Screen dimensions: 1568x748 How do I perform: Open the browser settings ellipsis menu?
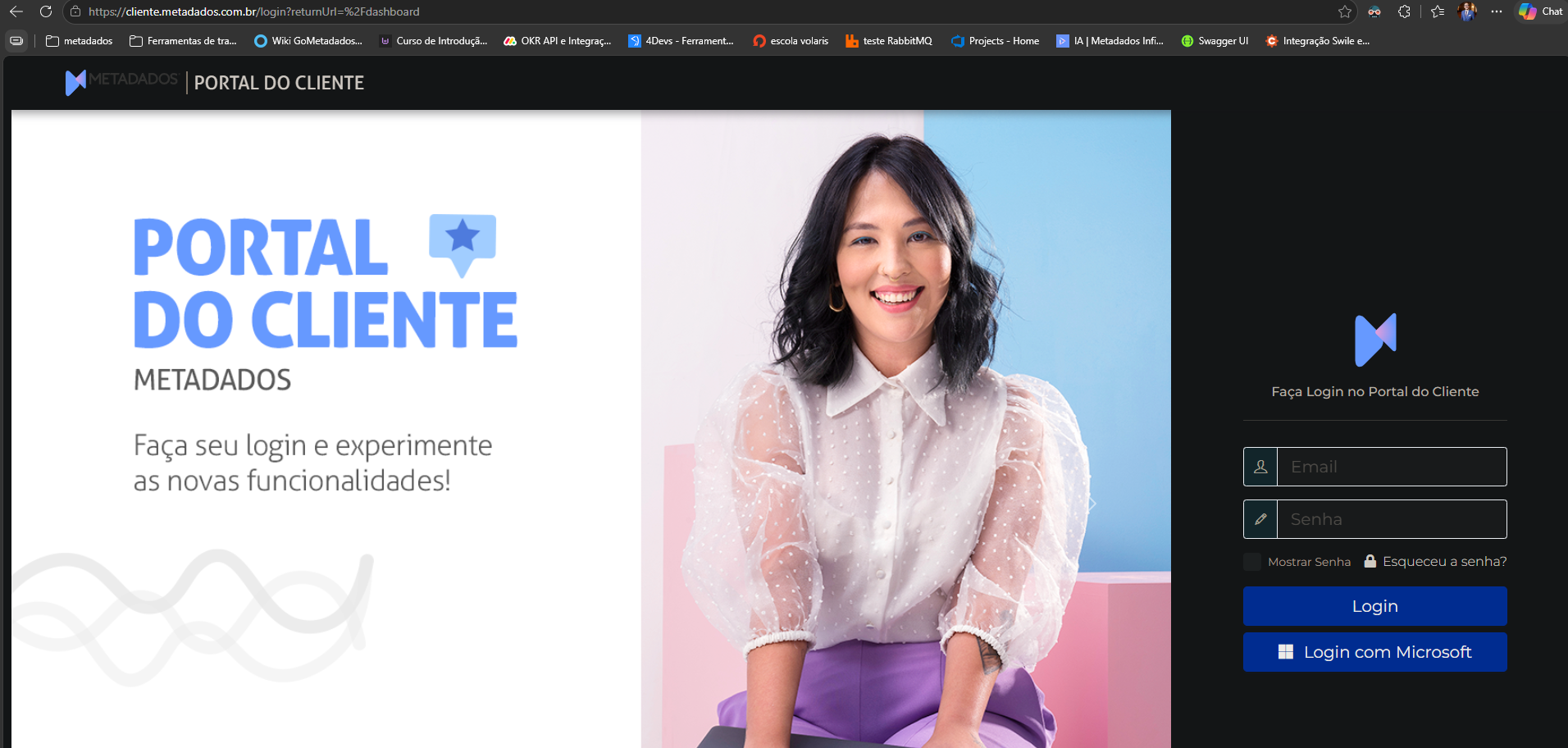pos(1497,11)
